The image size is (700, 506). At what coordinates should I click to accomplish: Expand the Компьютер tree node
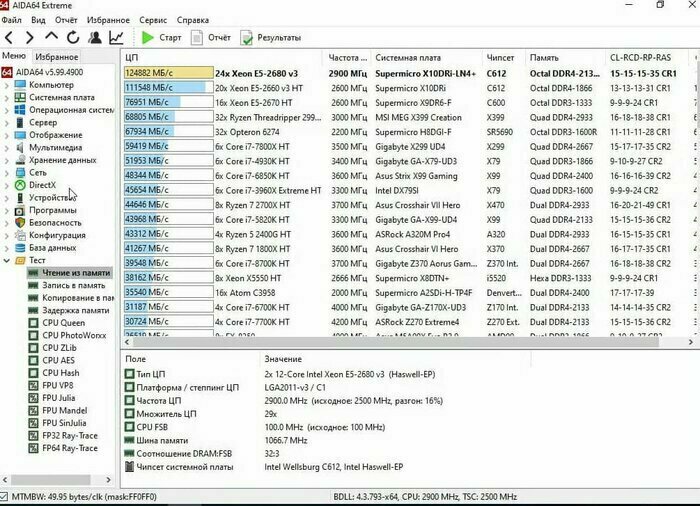tap(7, 85)
